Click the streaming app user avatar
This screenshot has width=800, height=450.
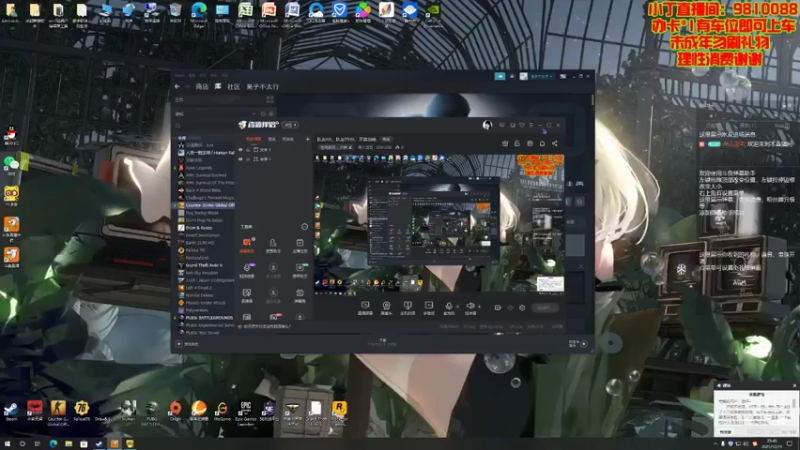pyautogui.click(x=487, y=125)
